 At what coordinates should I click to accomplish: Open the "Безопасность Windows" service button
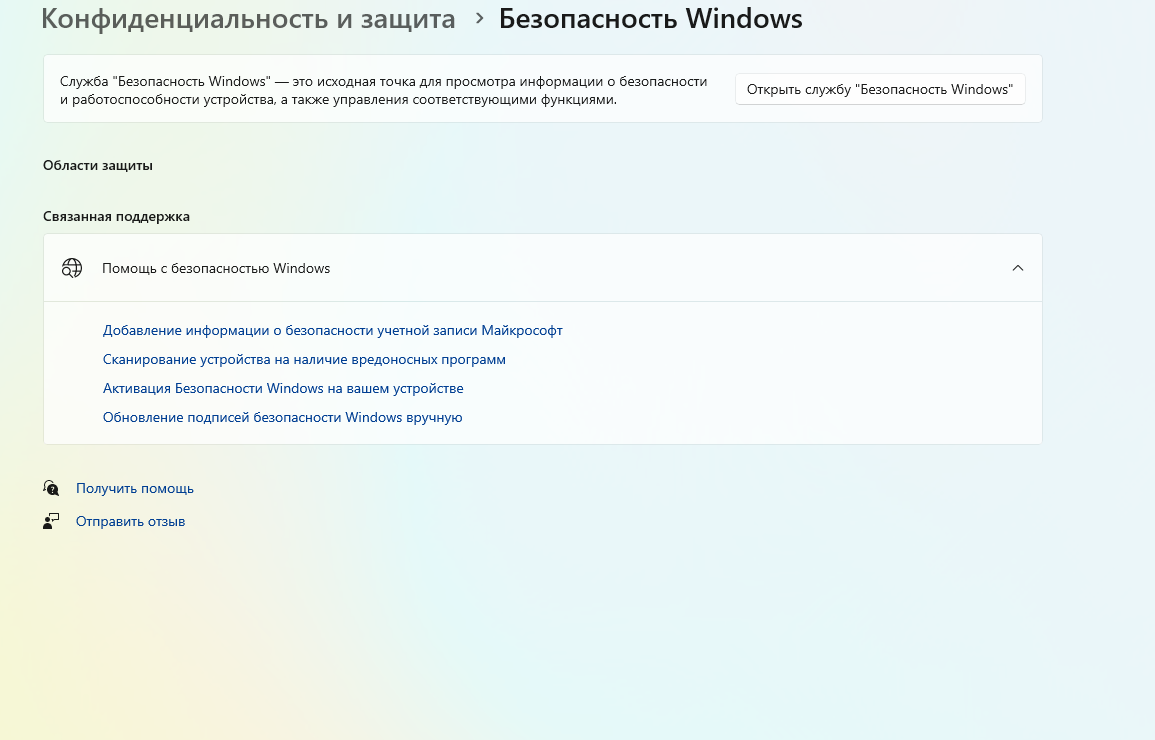click(x=880, y=89)
